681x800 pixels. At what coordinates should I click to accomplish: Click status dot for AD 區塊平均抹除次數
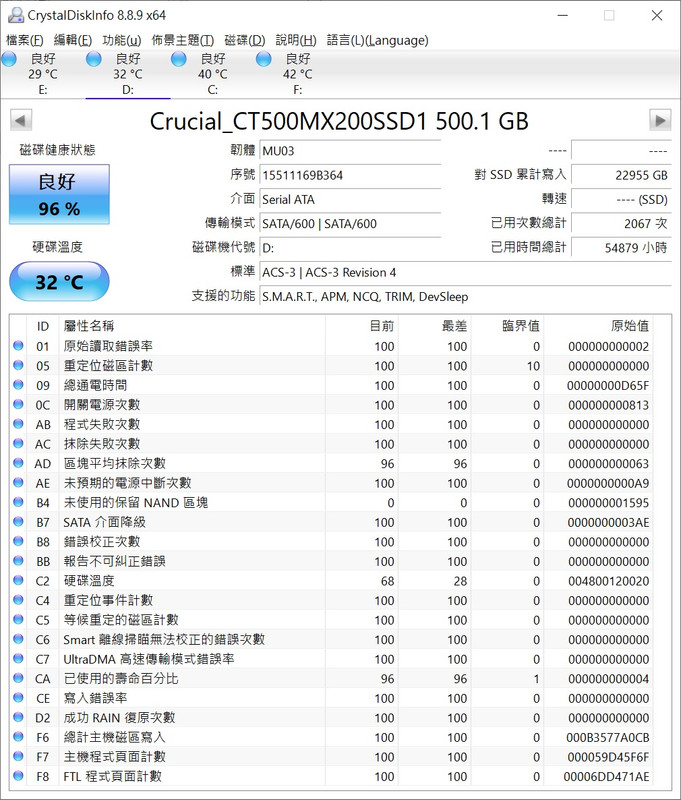tap(18, 463)
